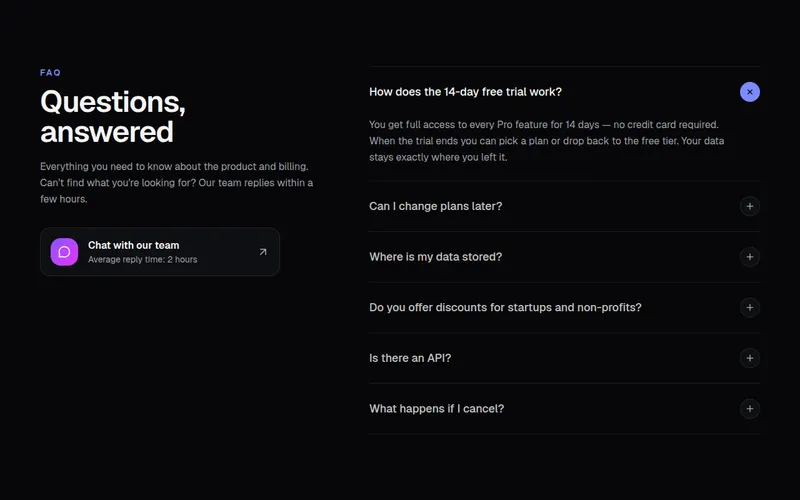Image resolution: width=800 pixels, height=500 pixels.
Task: Select the startups and non-profits discount question
Action: point(505,307)
